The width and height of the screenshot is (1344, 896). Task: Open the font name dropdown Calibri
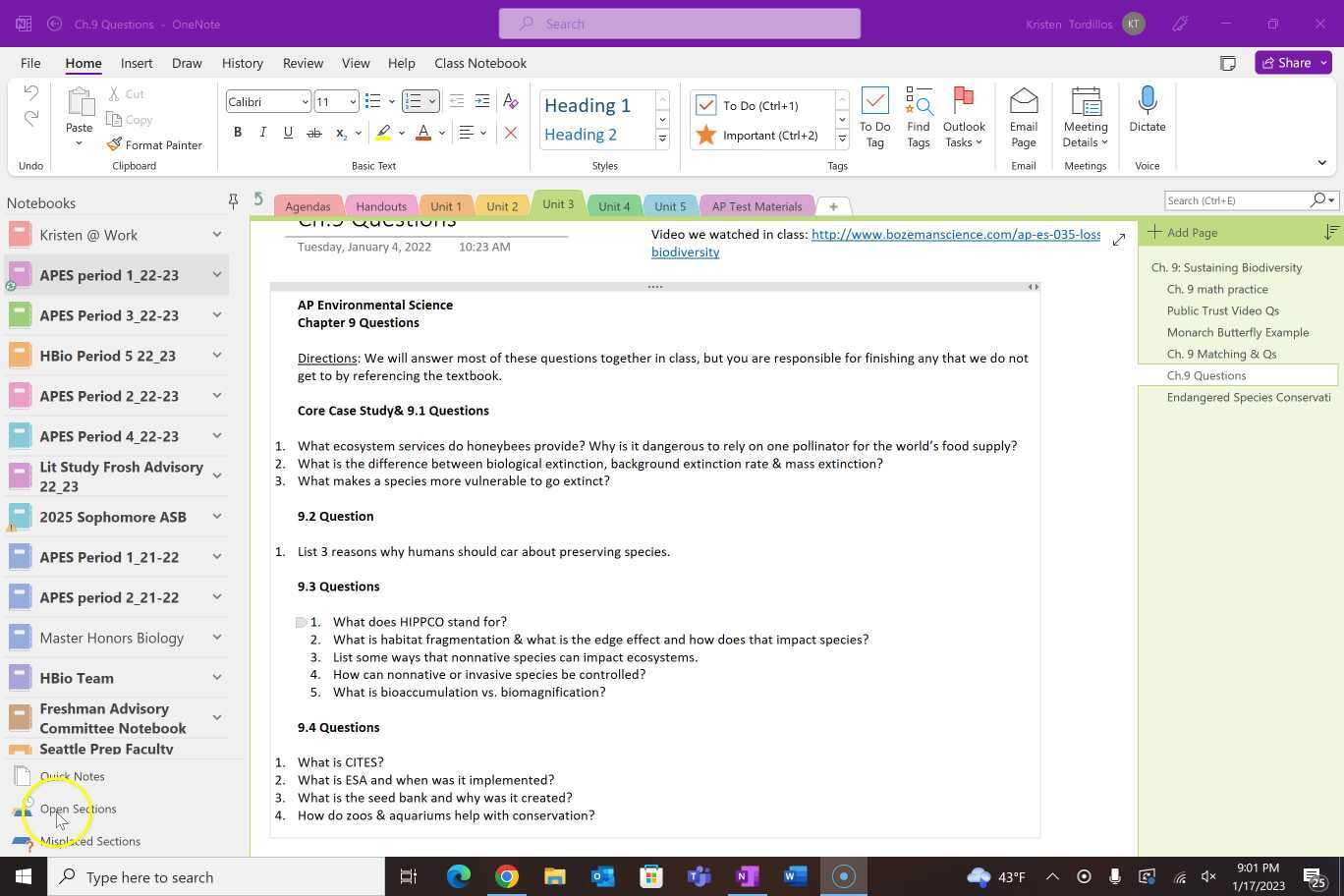[x=305, y=101]
